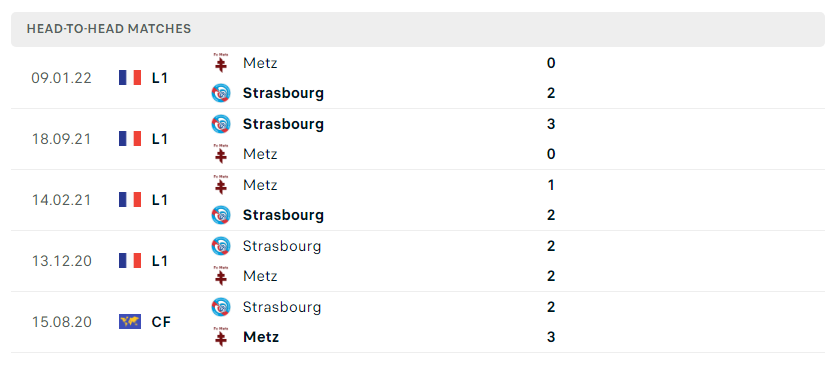Click Metz crest in 14.02.21 match

[x=220, y=184]
